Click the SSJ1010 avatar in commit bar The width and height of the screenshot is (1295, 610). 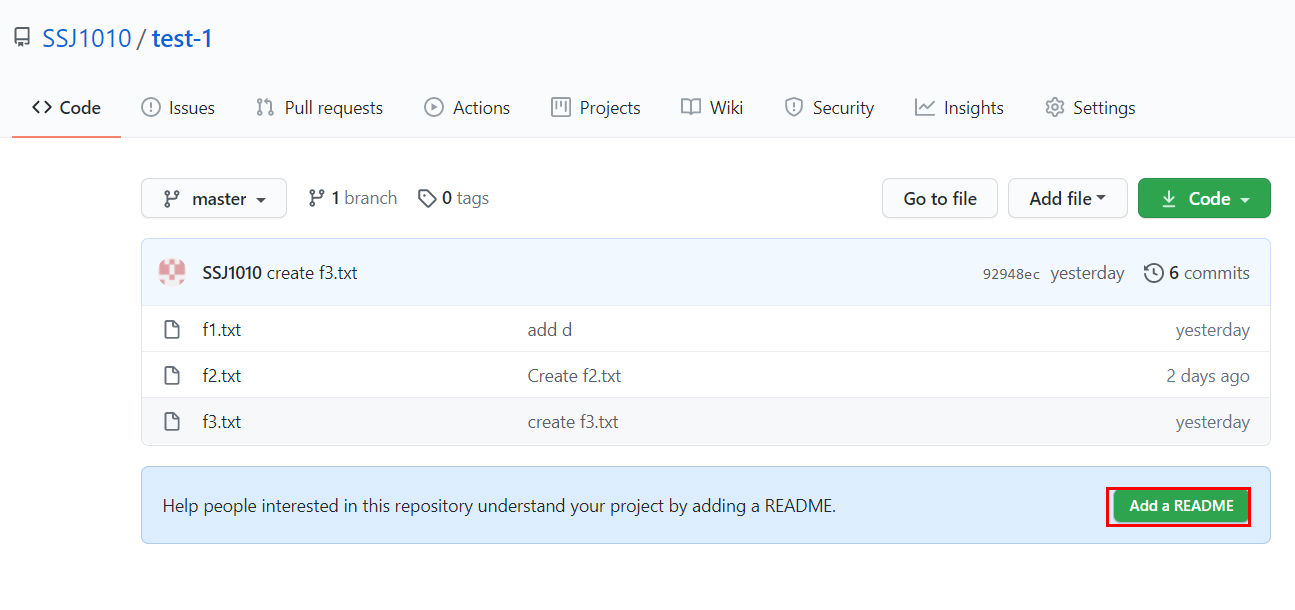pos(172,272)
